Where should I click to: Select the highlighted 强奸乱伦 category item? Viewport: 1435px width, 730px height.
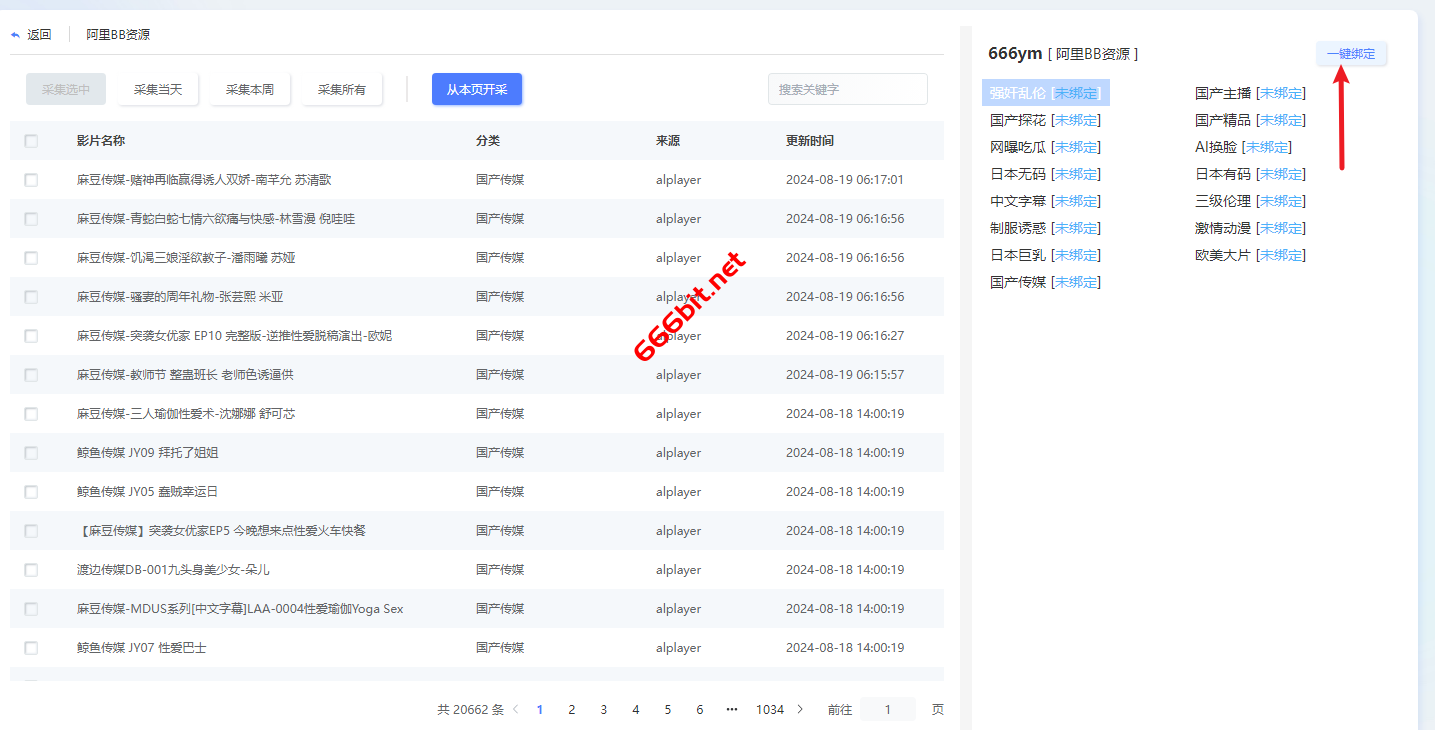coord(1014,92)
